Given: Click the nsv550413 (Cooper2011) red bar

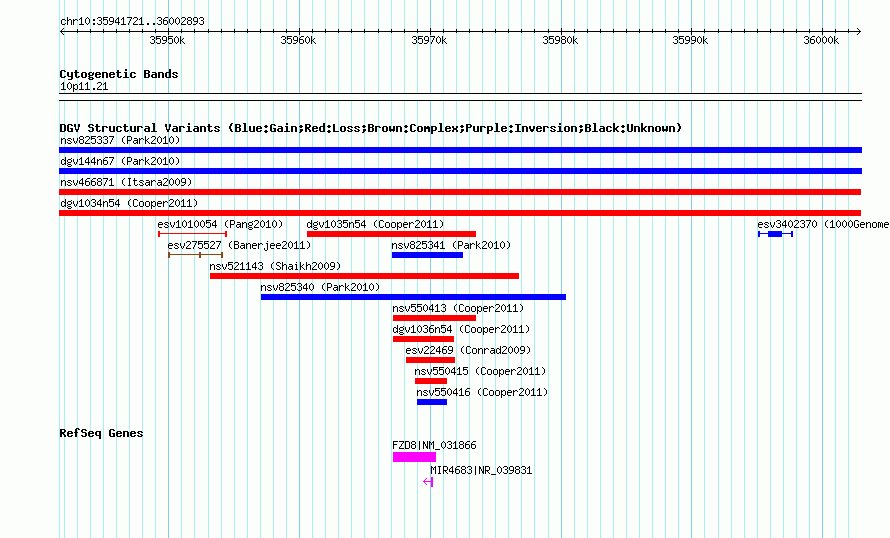Looking at the screenshot, I should pos(434,318).
